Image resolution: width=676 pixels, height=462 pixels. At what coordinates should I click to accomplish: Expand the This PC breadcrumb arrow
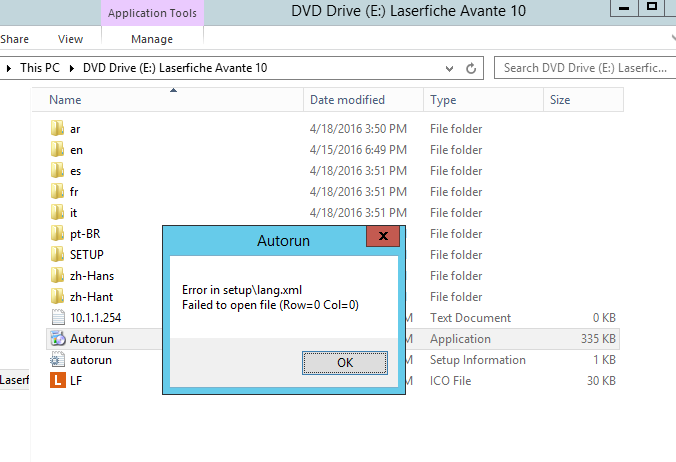pos(72,68)
